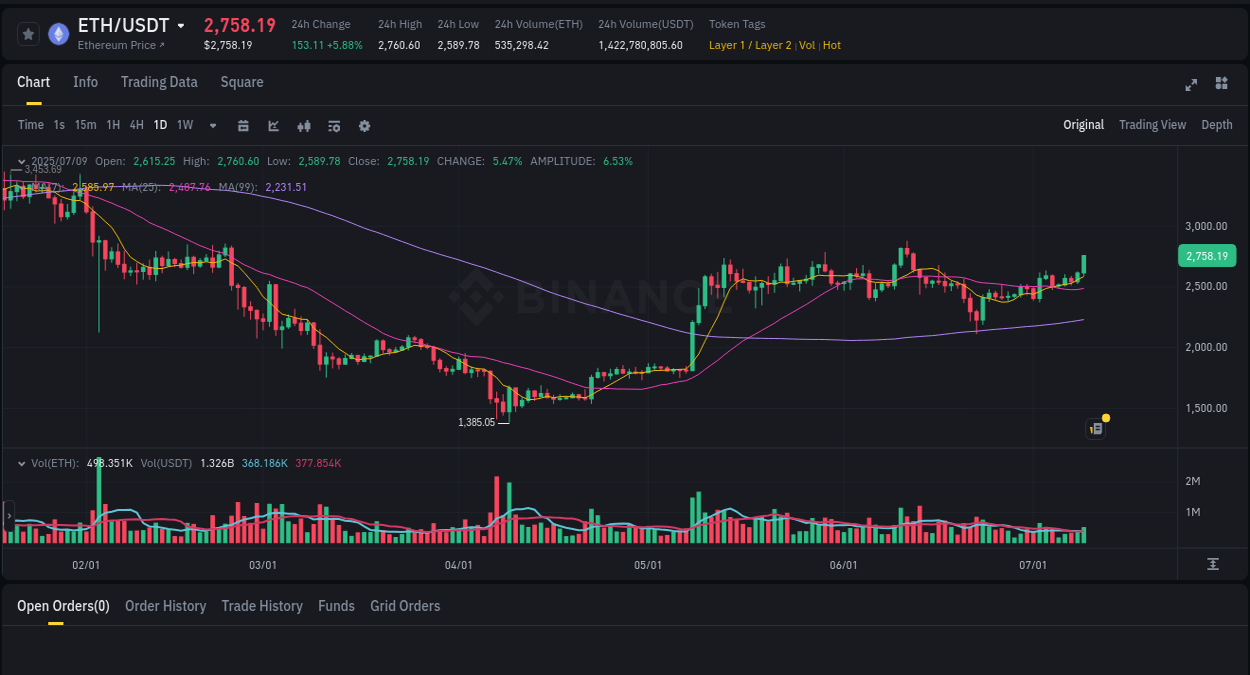This screenshot has height=675, width=1250.
Task: Open the grid layout icon top right
Action: coord(1221,84)
